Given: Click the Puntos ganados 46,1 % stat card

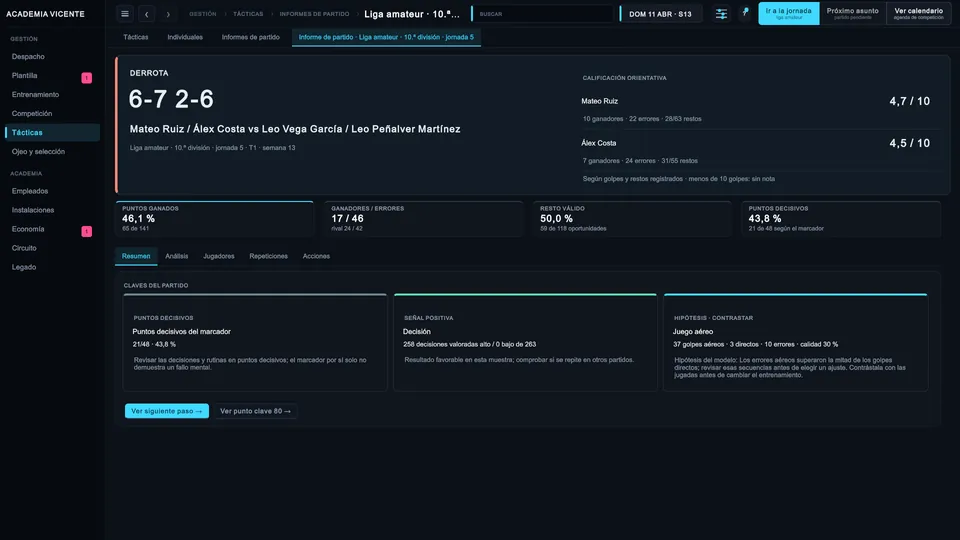Looking at the screenshot, I should tap(214, 219).
